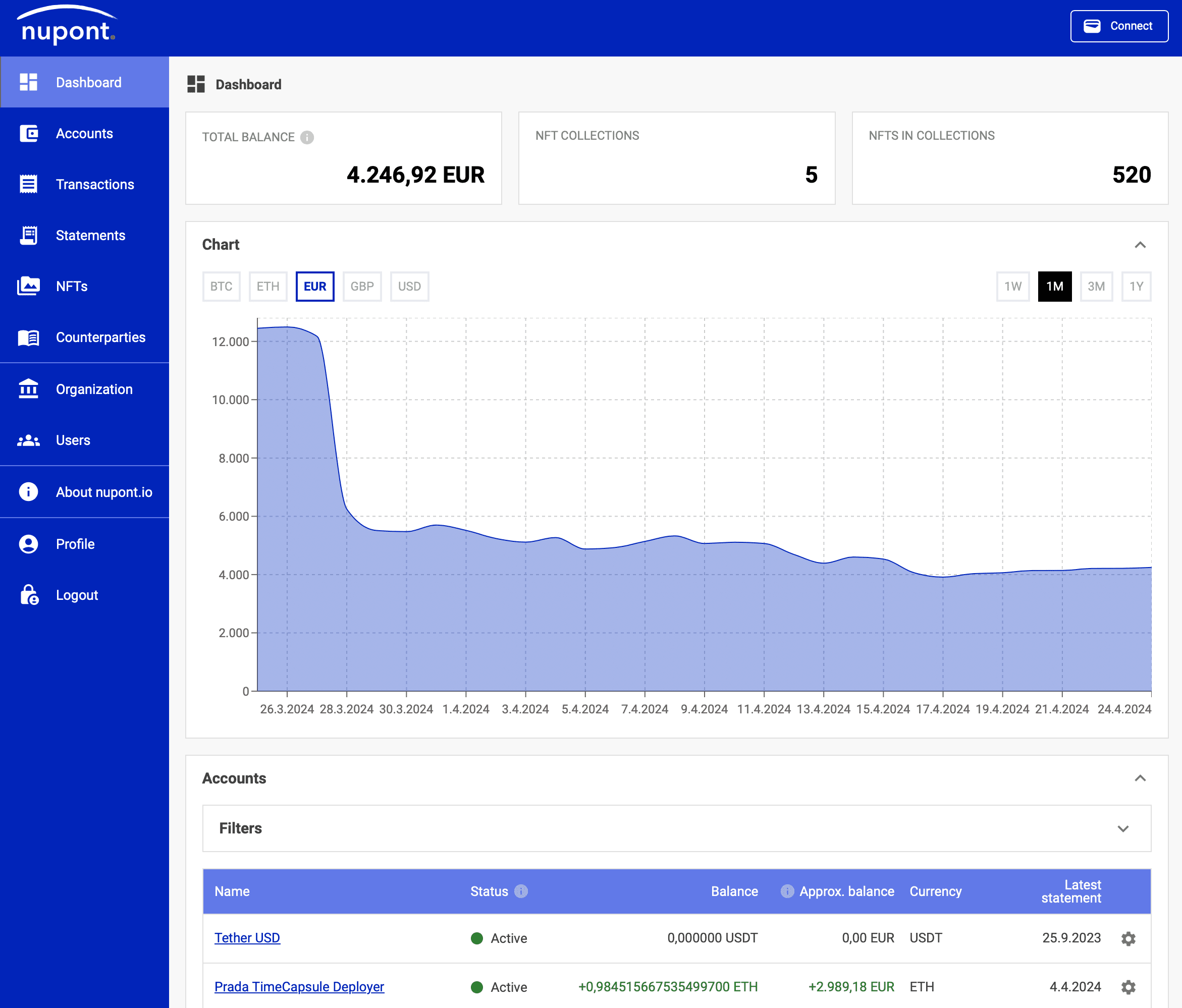
Task: Switch chart currency to BTC
Action: [222, 286]
